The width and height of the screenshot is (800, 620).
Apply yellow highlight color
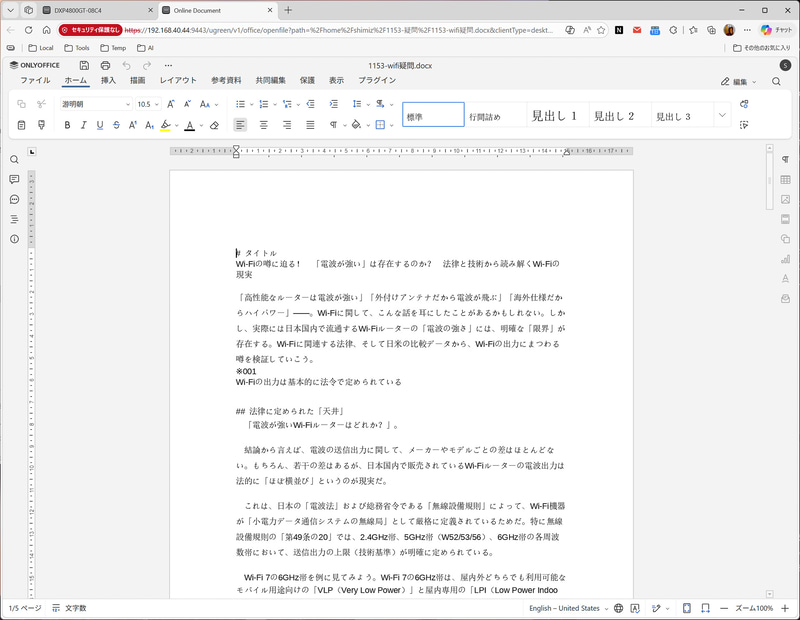165,125
